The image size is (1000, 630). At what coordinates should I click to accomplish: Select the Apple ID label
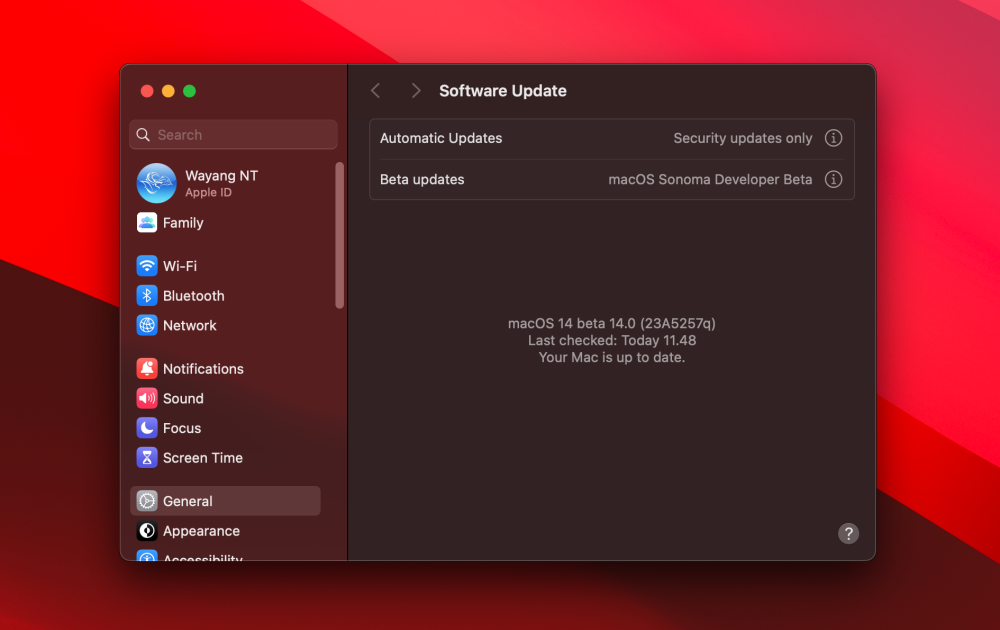209,193
